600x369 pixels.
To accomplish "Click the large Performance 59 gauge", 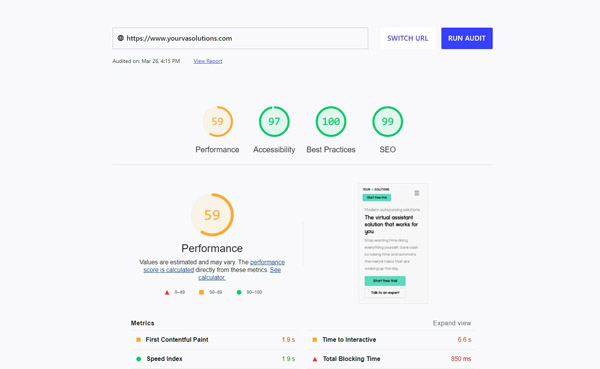I will click(212, 215).
